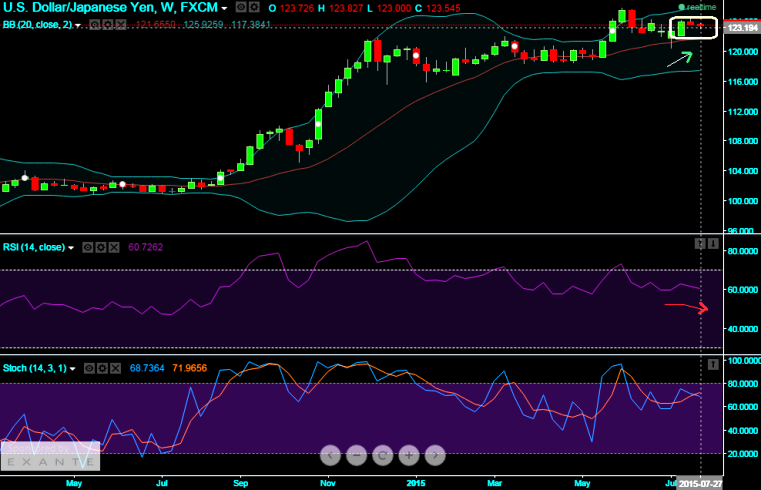
Task: Click the Sep label on time axis
Action: (x=241, y=483)
